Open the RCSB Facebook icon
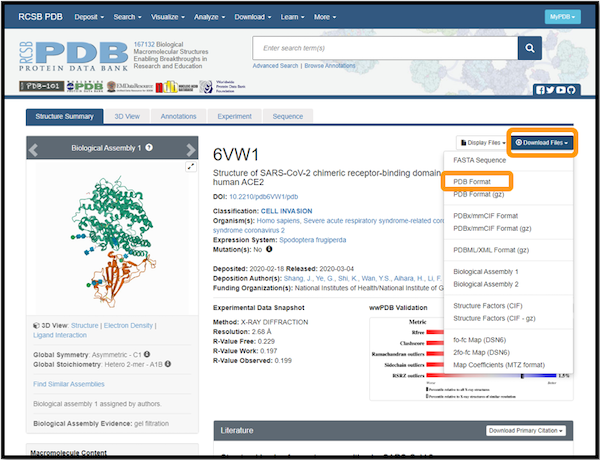This screenshot has width=600, height=460. (x=540, y=90)
